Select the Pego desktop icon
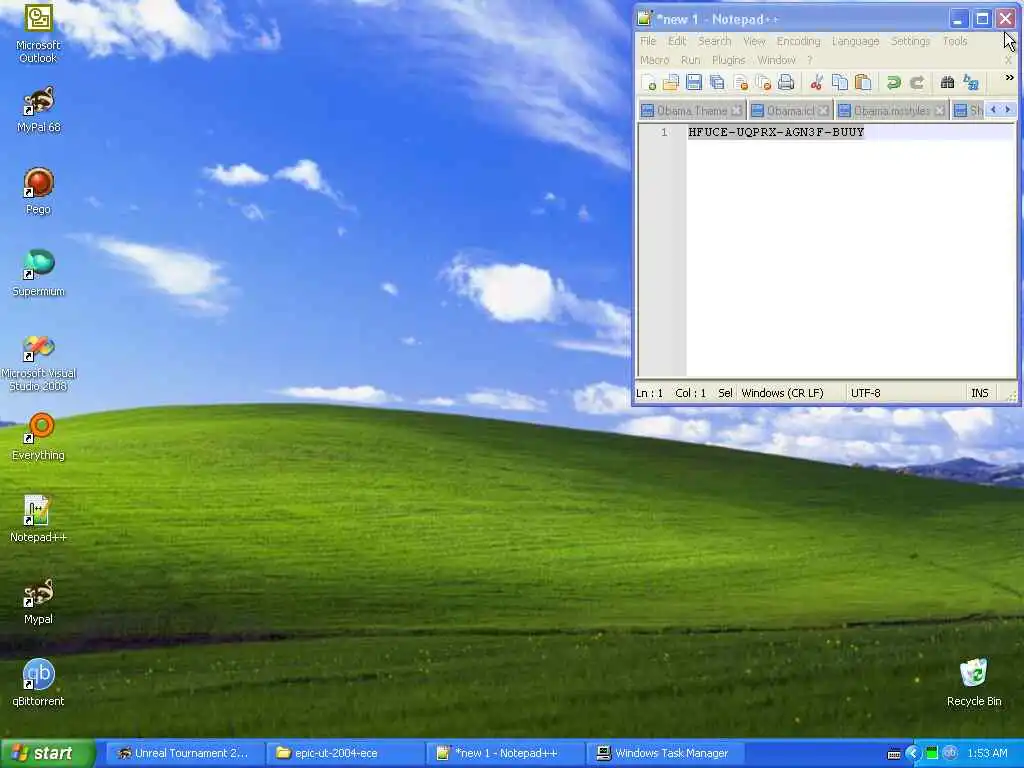The width and height of the screenshot is (1024, 768). click(38, 191)
